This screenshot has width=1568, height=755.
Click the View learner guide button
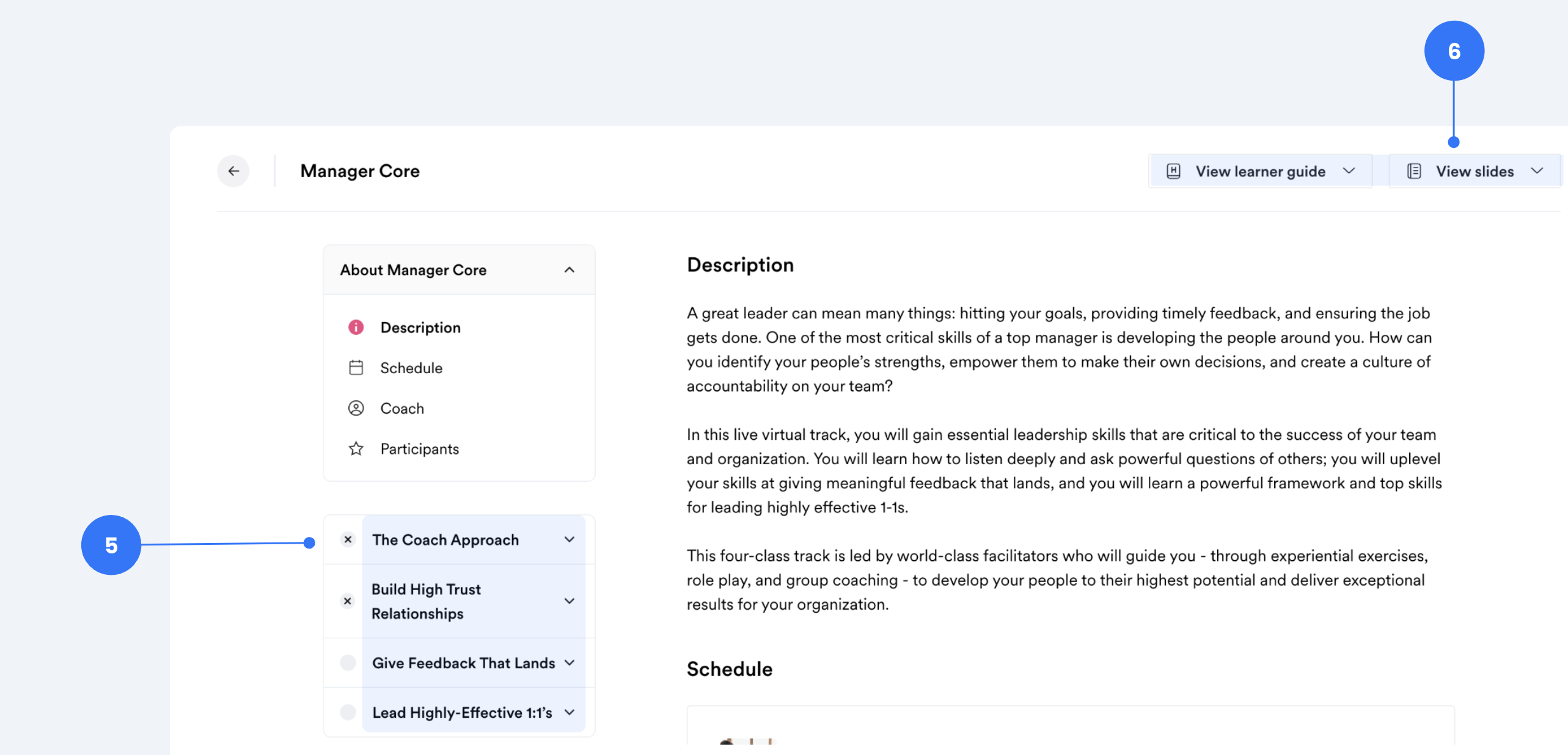click(1260, 171)
